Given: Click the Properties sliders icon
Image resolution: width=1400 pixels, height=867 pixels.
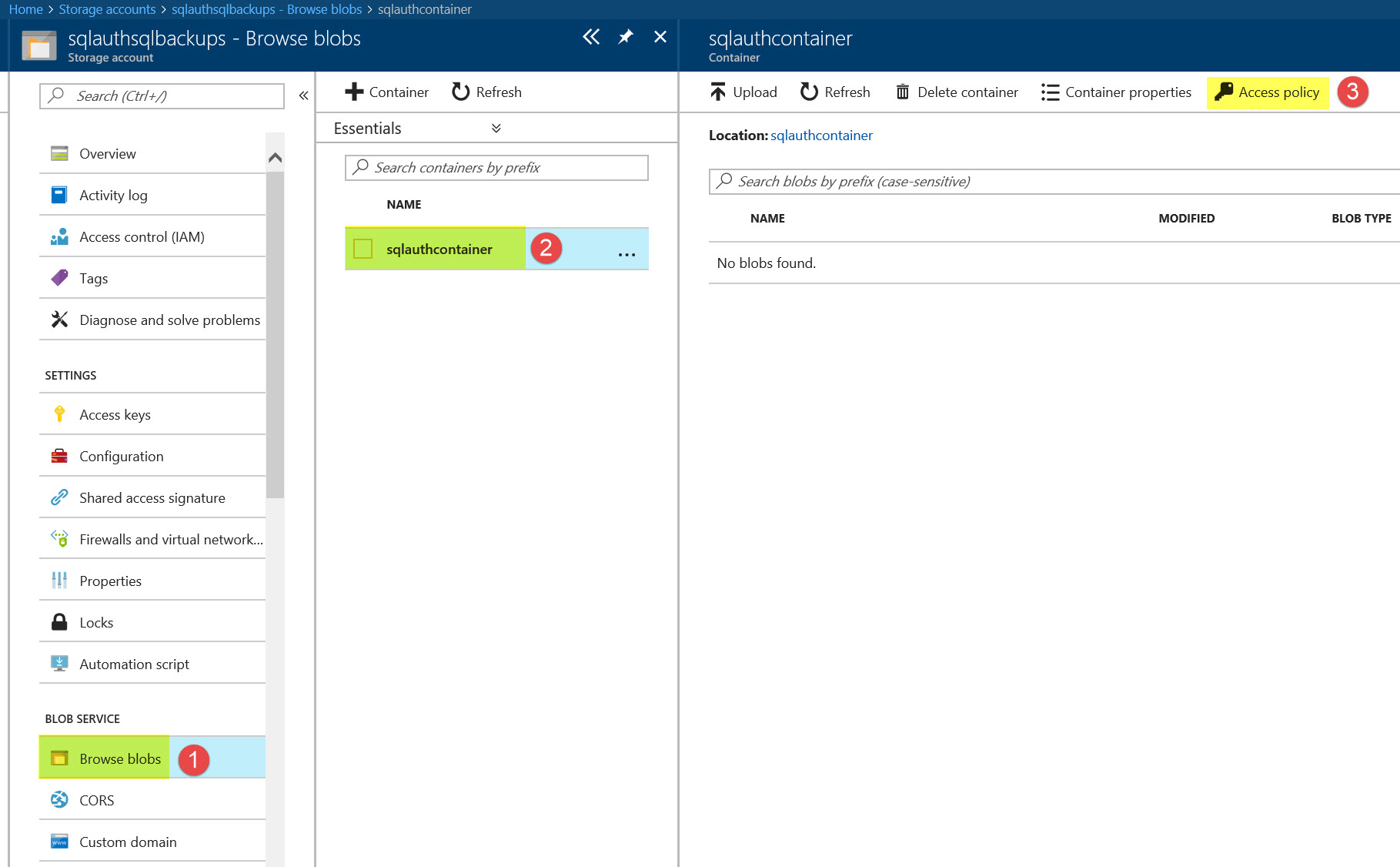Looking at the screenshot, I should (x=59, y=581).
